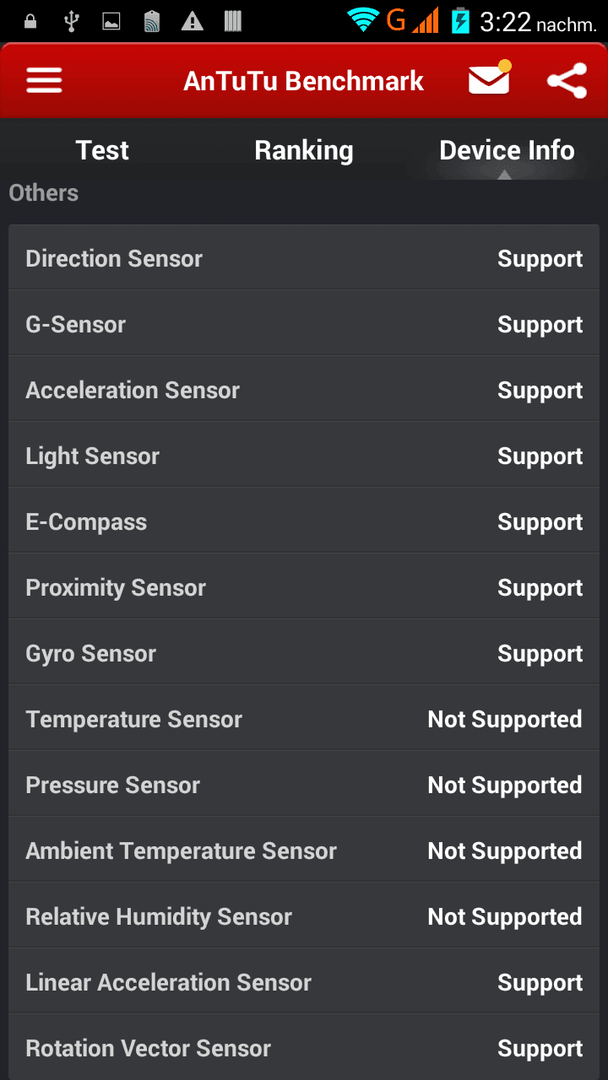Tap the lock icon in status bar
The height and width of the screenshot is (1080, 608).
click(30, 21)
